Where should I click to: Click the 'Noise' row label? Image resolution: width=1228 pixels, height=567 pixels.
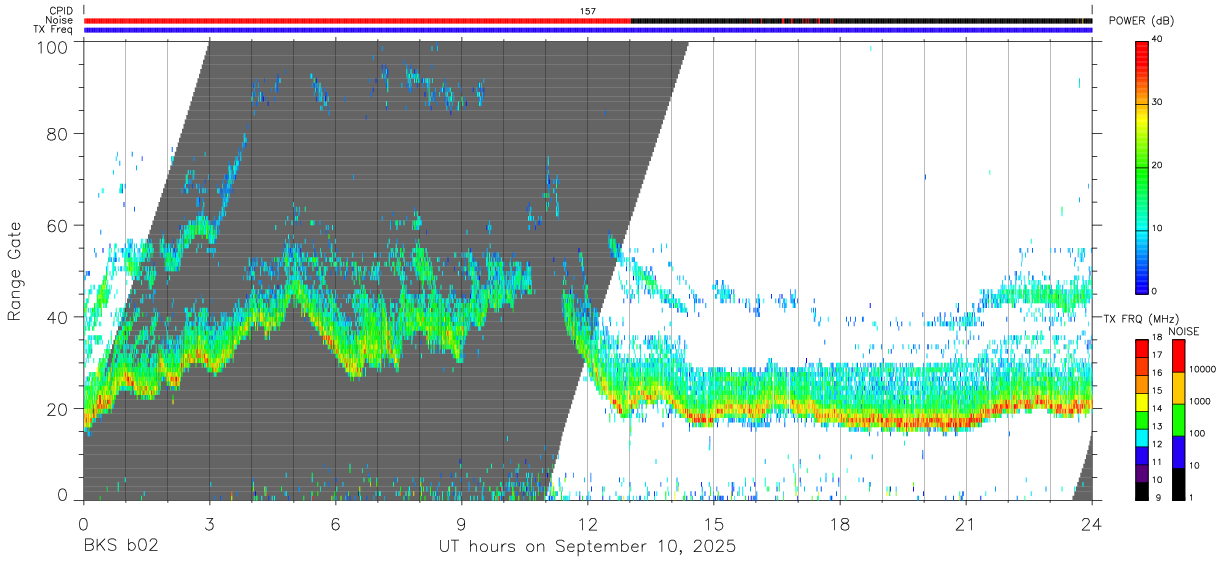coord(60,20)
